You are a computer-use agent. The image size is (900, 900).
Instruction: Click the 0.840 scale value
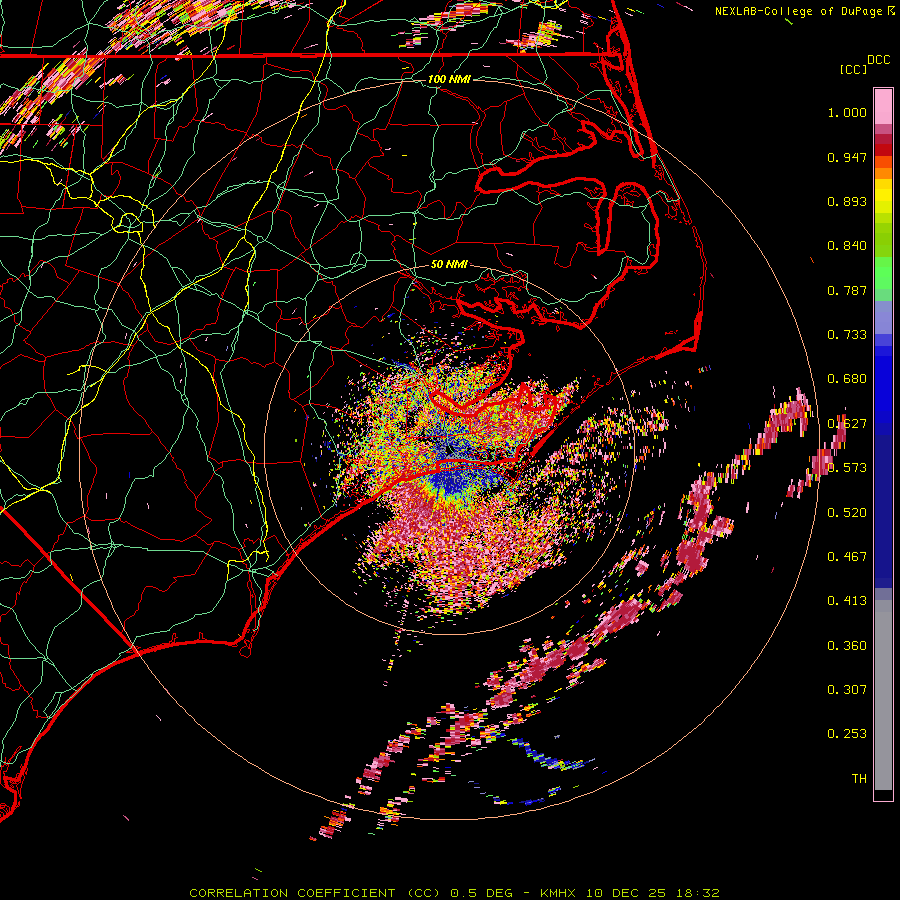pyautogui.click(x=847, y=246)
